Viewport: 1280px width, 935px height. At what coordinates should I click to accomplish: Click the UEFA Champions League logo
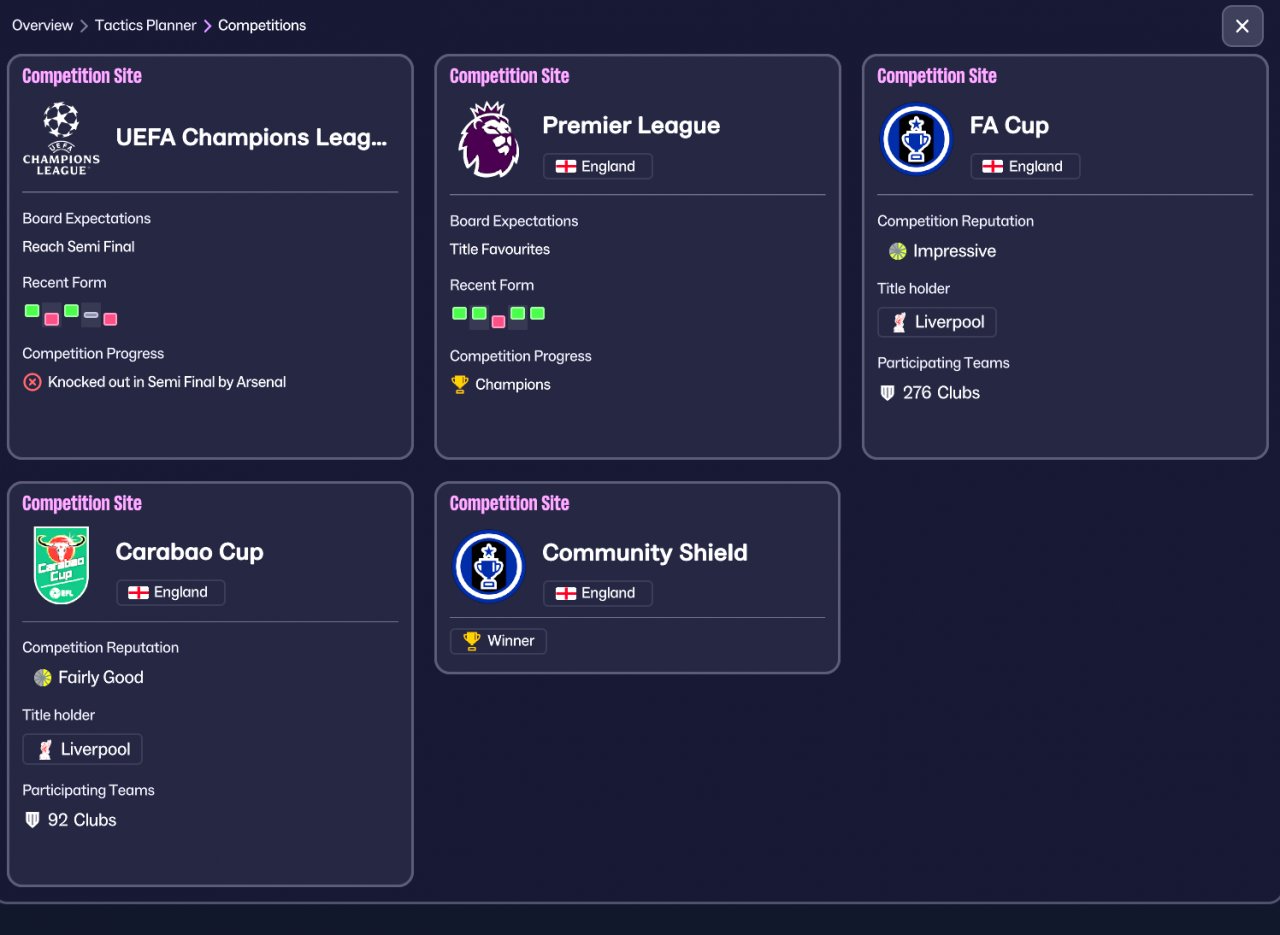61,138
